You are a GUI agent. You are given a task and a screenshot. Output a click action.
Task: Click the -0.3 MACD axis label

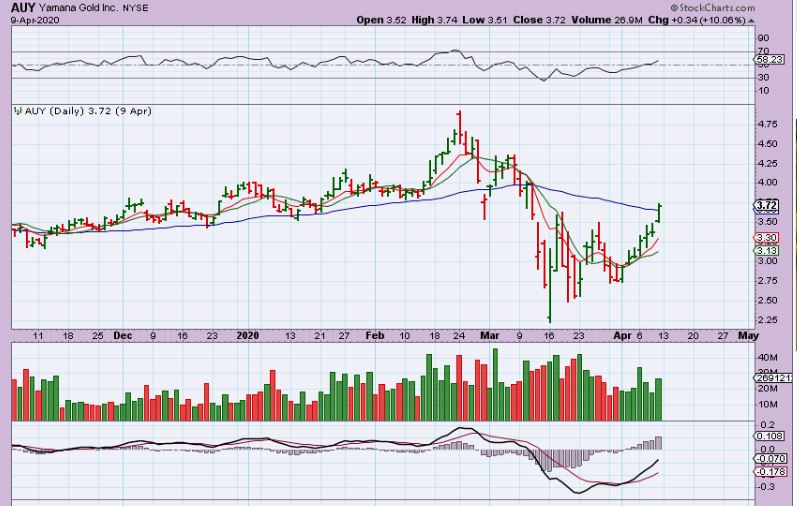(767, 487)
